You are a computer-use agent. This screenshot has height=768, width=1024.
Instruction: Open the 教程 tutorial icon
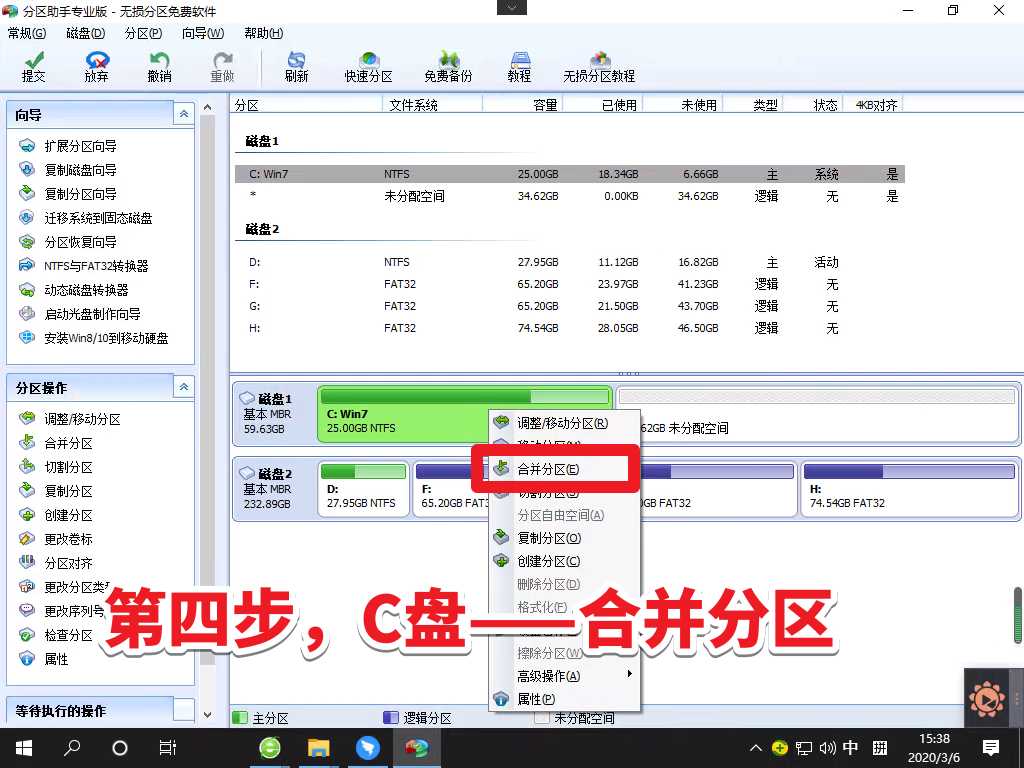519,67
